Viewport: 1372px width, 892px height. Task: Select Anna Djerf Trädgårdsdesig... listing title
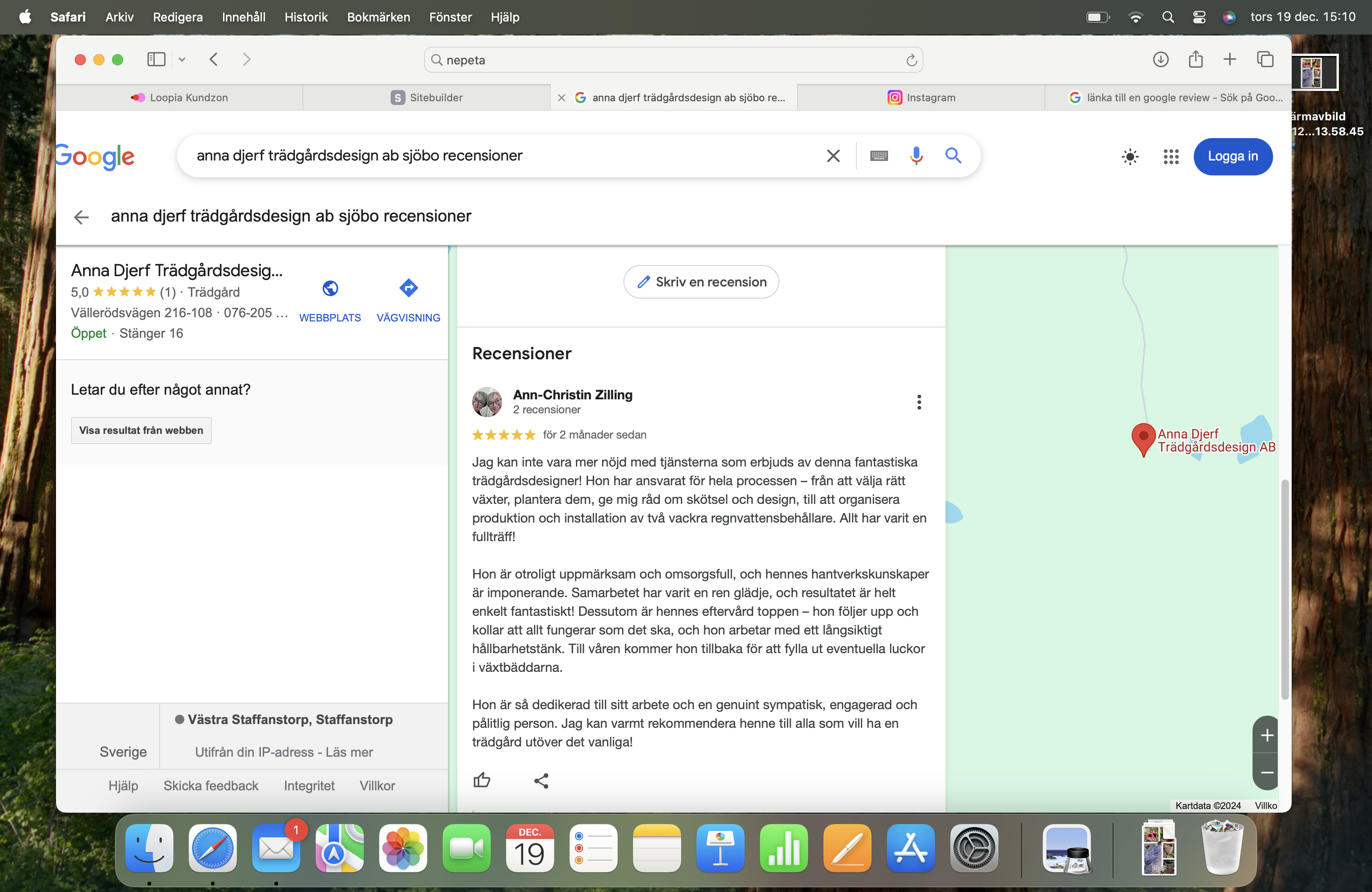pos(177,270)
